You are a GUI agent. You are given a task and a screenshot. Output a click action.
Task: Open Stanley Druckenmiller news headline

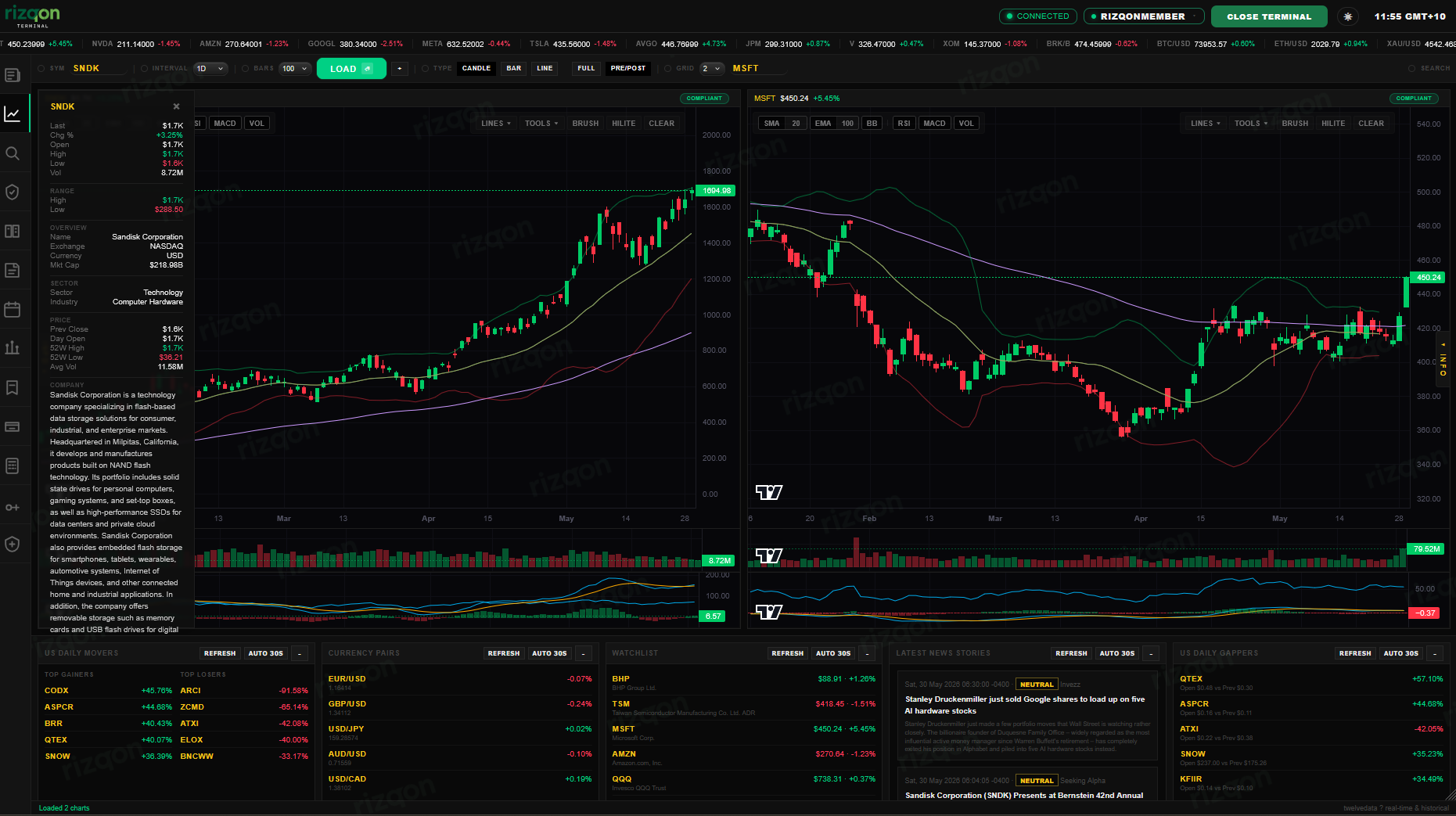point(1025,705)
